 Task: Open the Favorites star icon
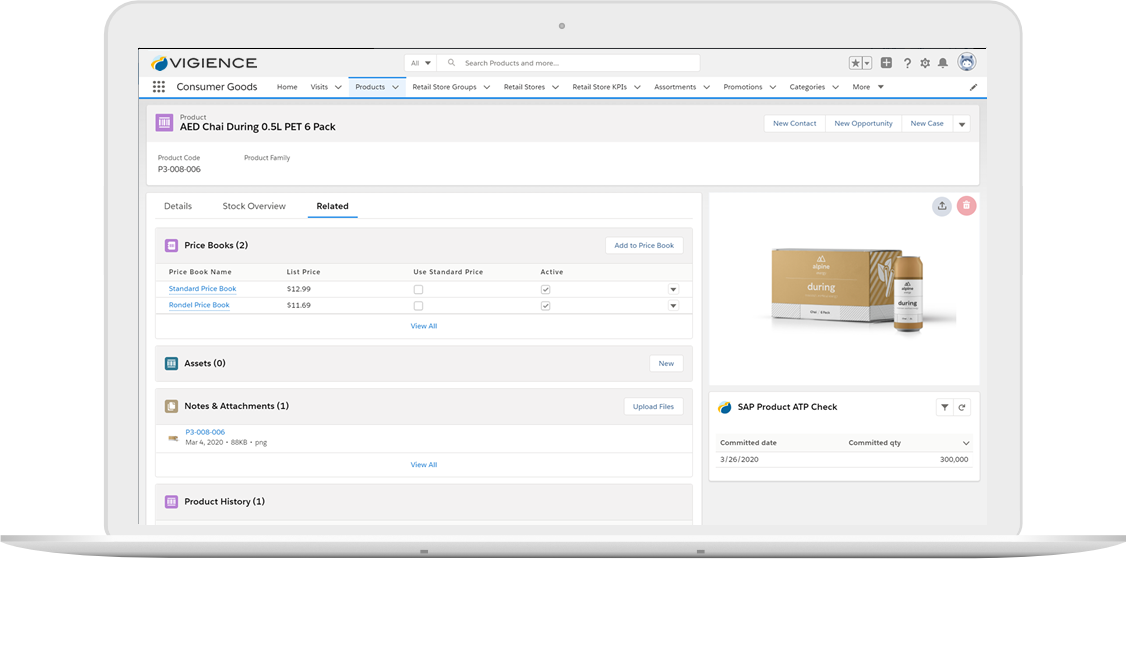pyautogui.click(x=855, y=63)
